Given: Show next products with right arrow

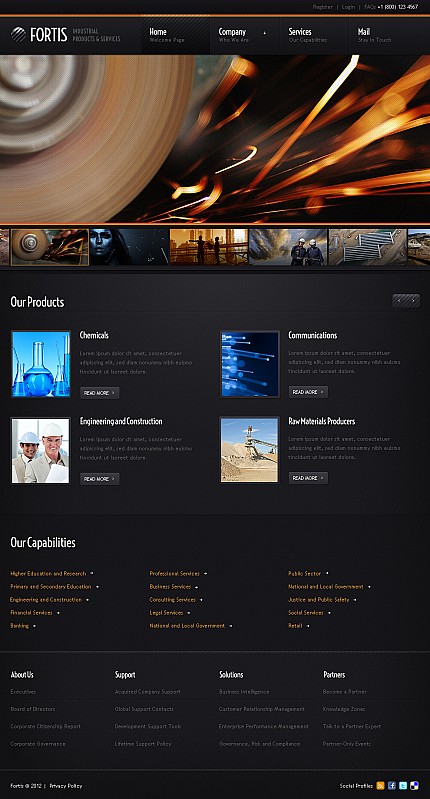Looking at the screenshot, I should [x=413, y=301].
